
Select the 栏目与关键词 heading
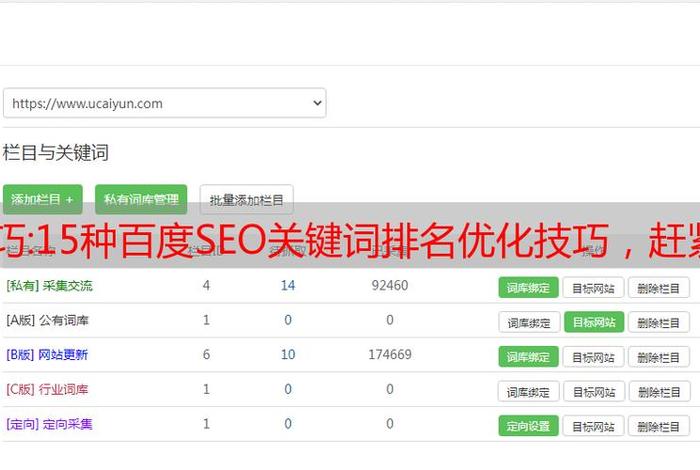click(55, 153)
